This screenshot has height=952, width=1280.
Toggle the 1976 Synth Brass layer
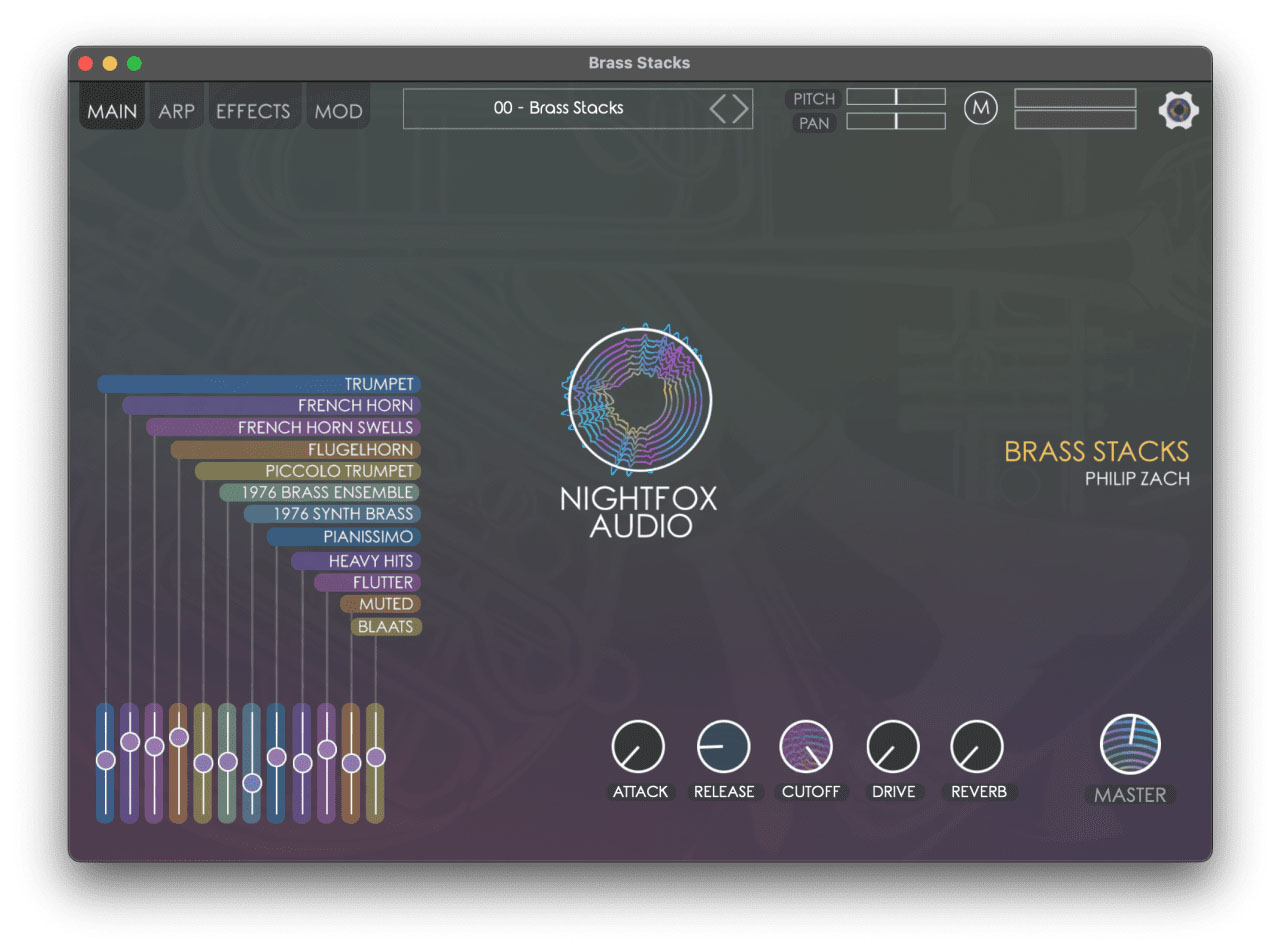click(343, 514)
